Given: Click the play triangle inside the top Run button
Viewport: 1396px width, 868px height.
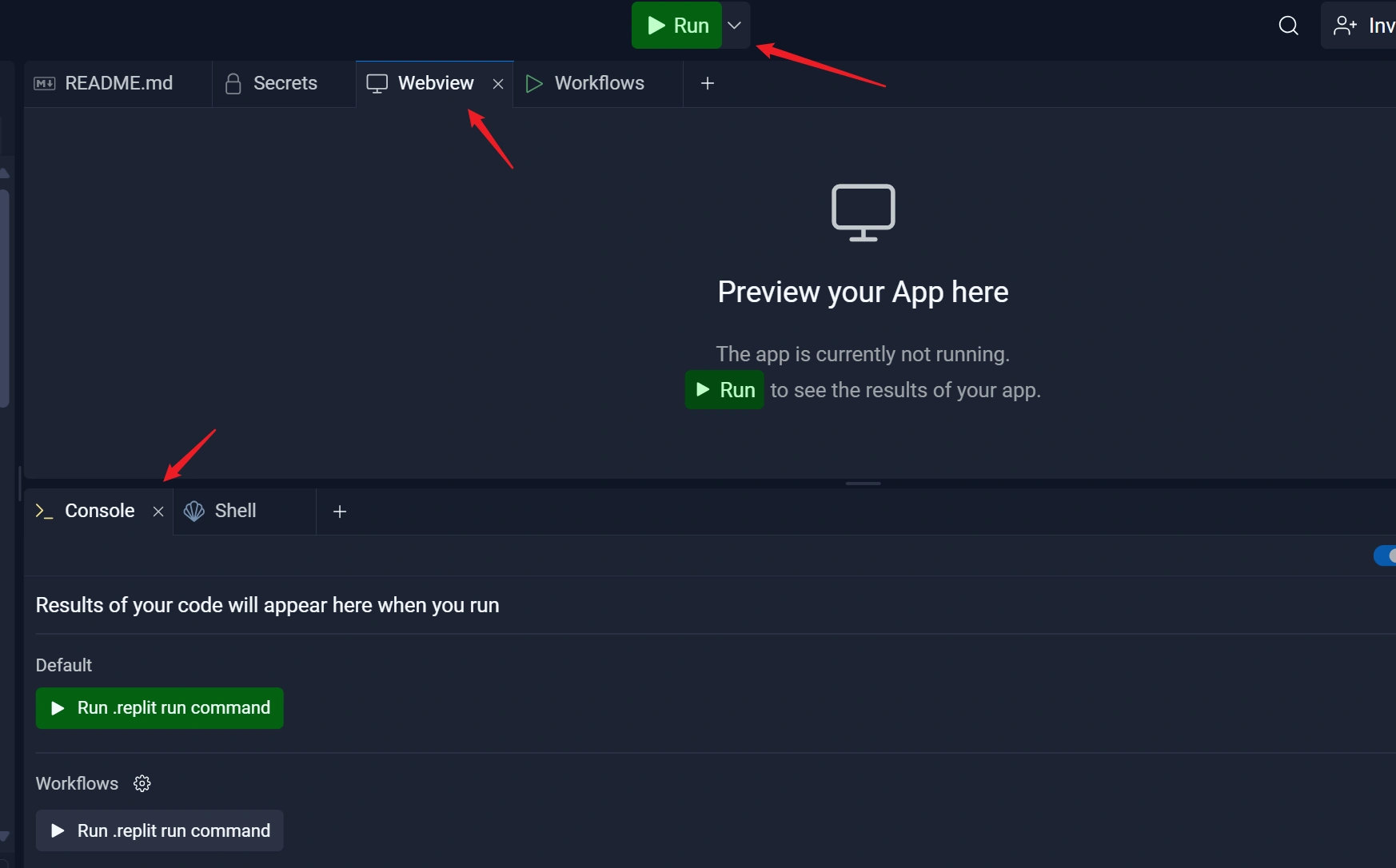Looking at the screenshot, I should [x=656, y=25].
